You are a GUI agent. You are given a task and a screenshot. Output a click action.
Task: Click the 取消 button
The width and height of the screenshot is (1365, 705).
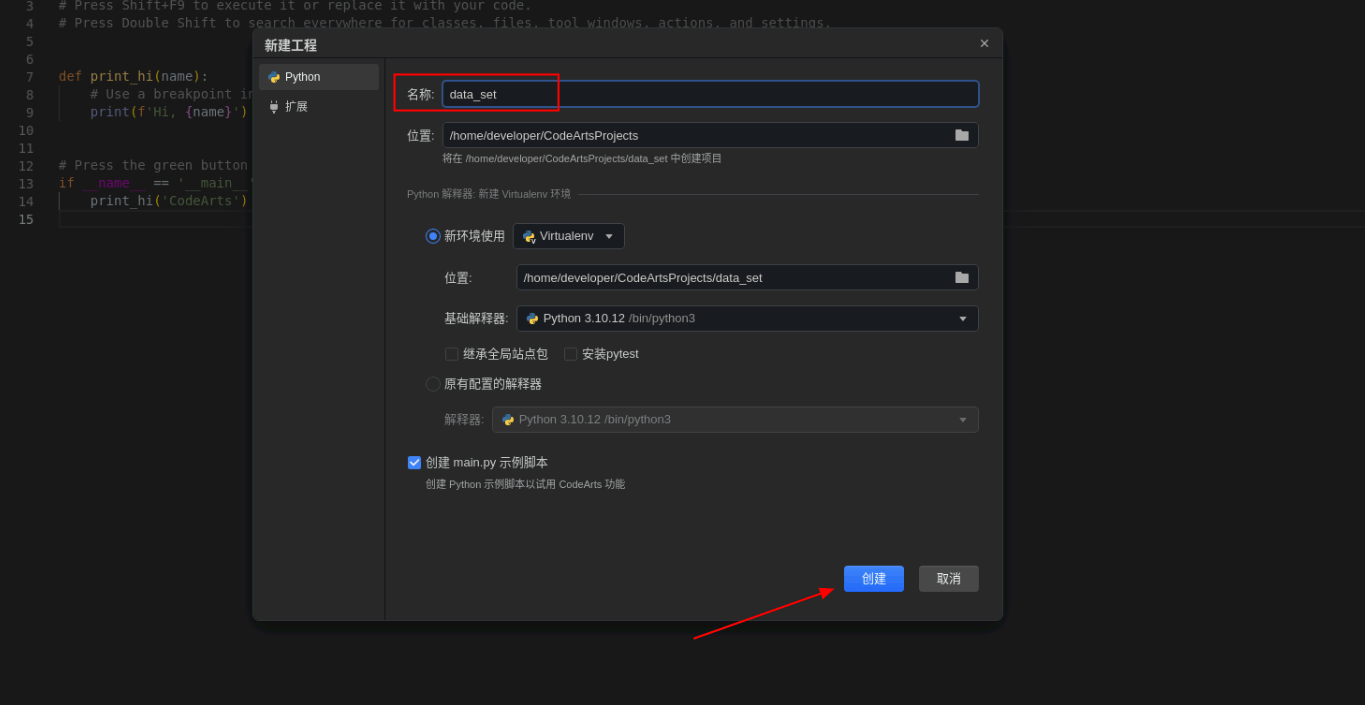click(x=949, y=579)
